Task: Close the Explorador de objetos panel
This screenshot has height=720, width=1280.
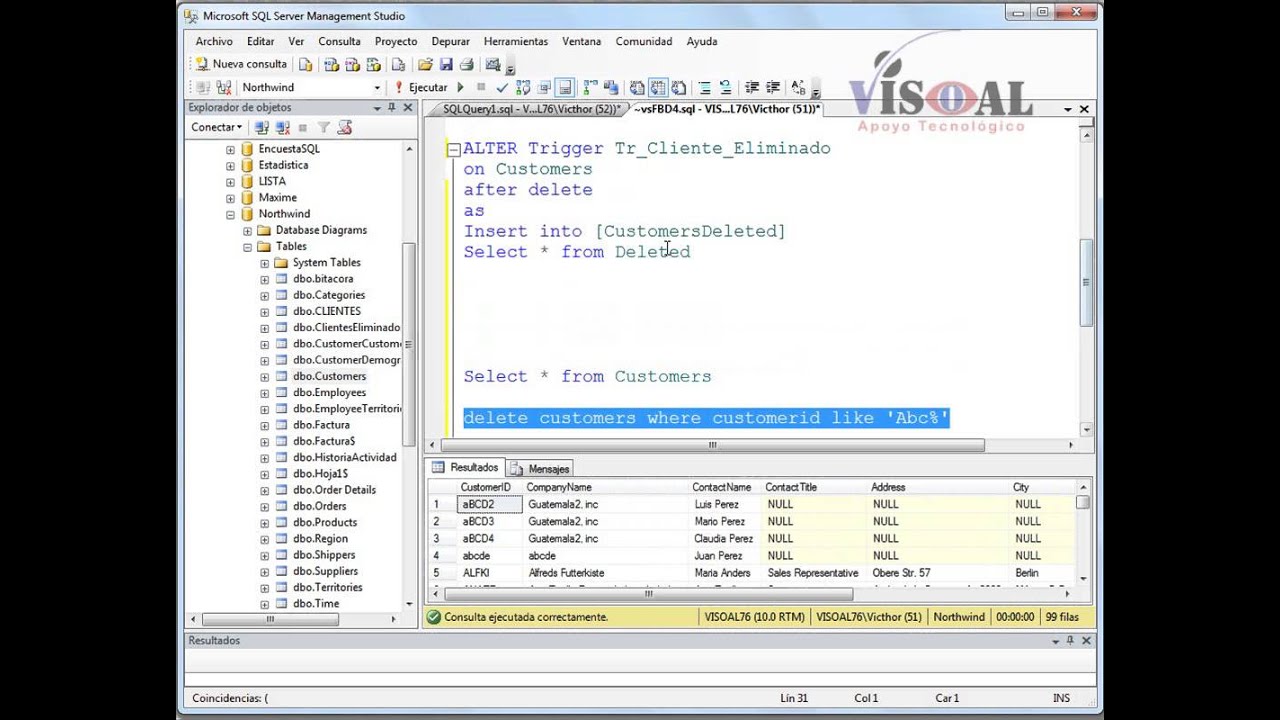Action: [x=408, y=107]
